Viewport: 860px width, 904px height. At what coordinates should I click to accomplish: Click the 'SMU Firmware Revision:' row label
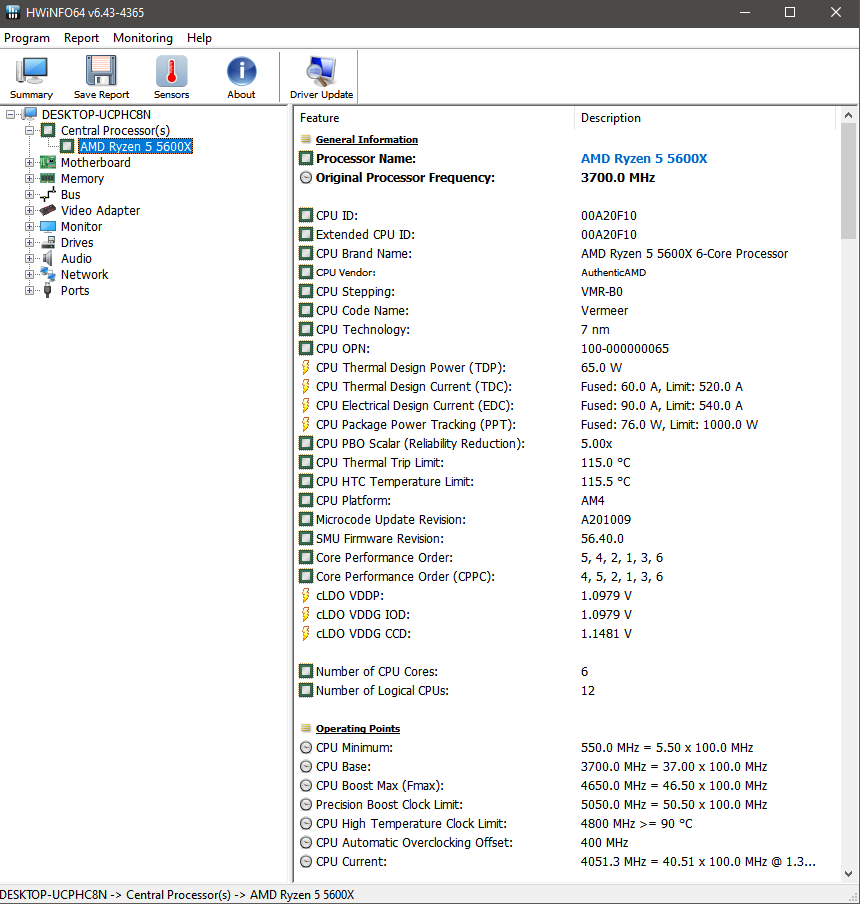(380, 538)
